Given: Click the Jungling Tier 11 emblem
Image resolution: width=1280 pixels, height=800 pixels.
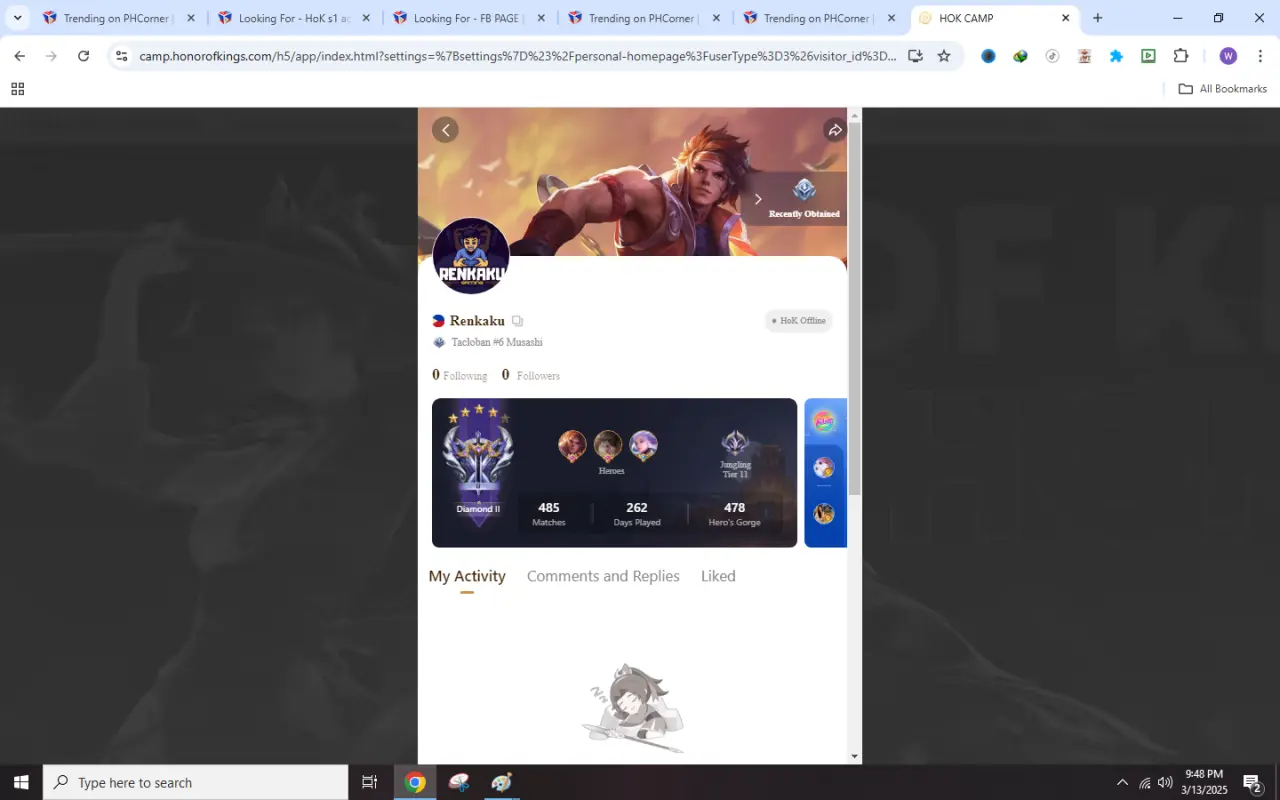Looking at the screenshot, I should [x=735, y=444].
